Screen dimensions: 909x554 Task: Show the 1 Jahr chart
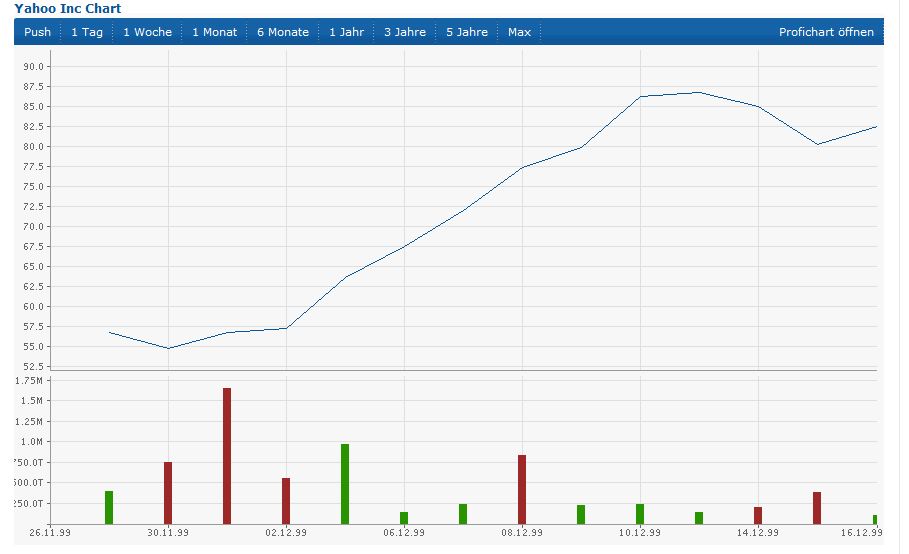tap(347, 32)
